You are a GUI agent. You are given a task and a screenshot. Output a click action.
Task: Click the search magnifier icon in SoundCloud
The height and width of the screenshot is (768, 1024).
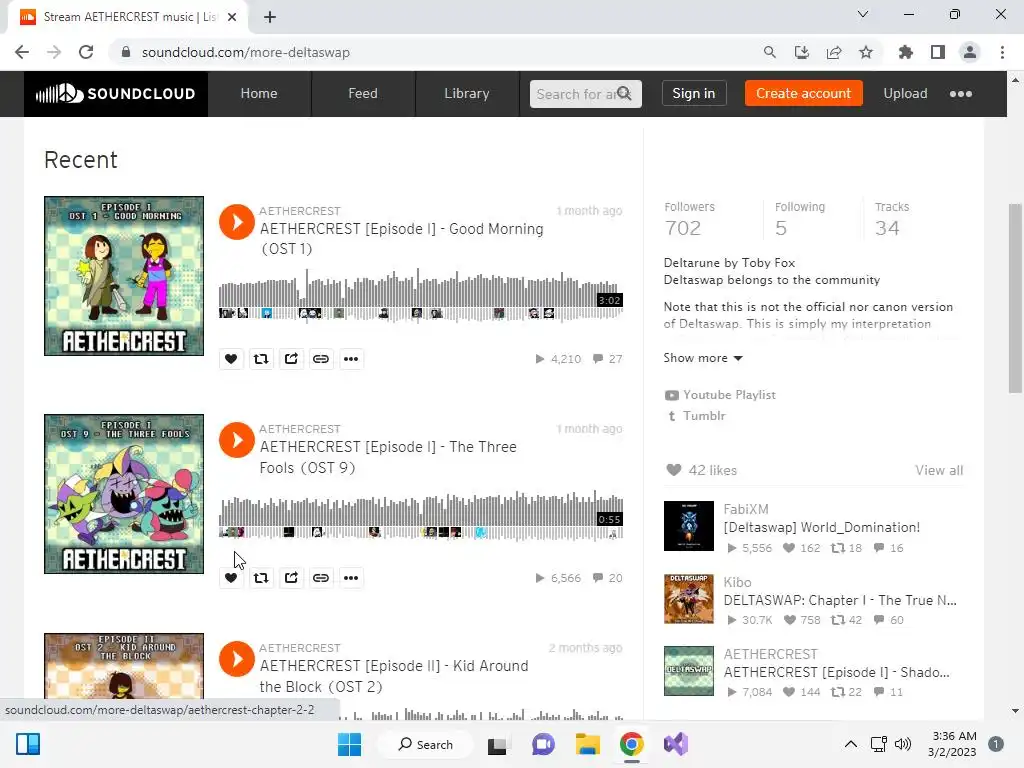point(624,93)
